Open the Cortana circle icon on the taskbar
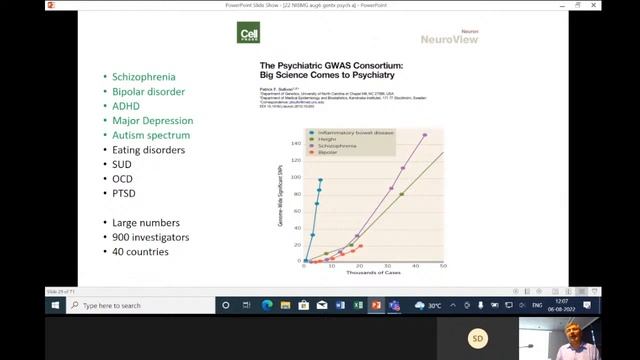640x360 pixels. pyautogui.click(x=226, y=305)
